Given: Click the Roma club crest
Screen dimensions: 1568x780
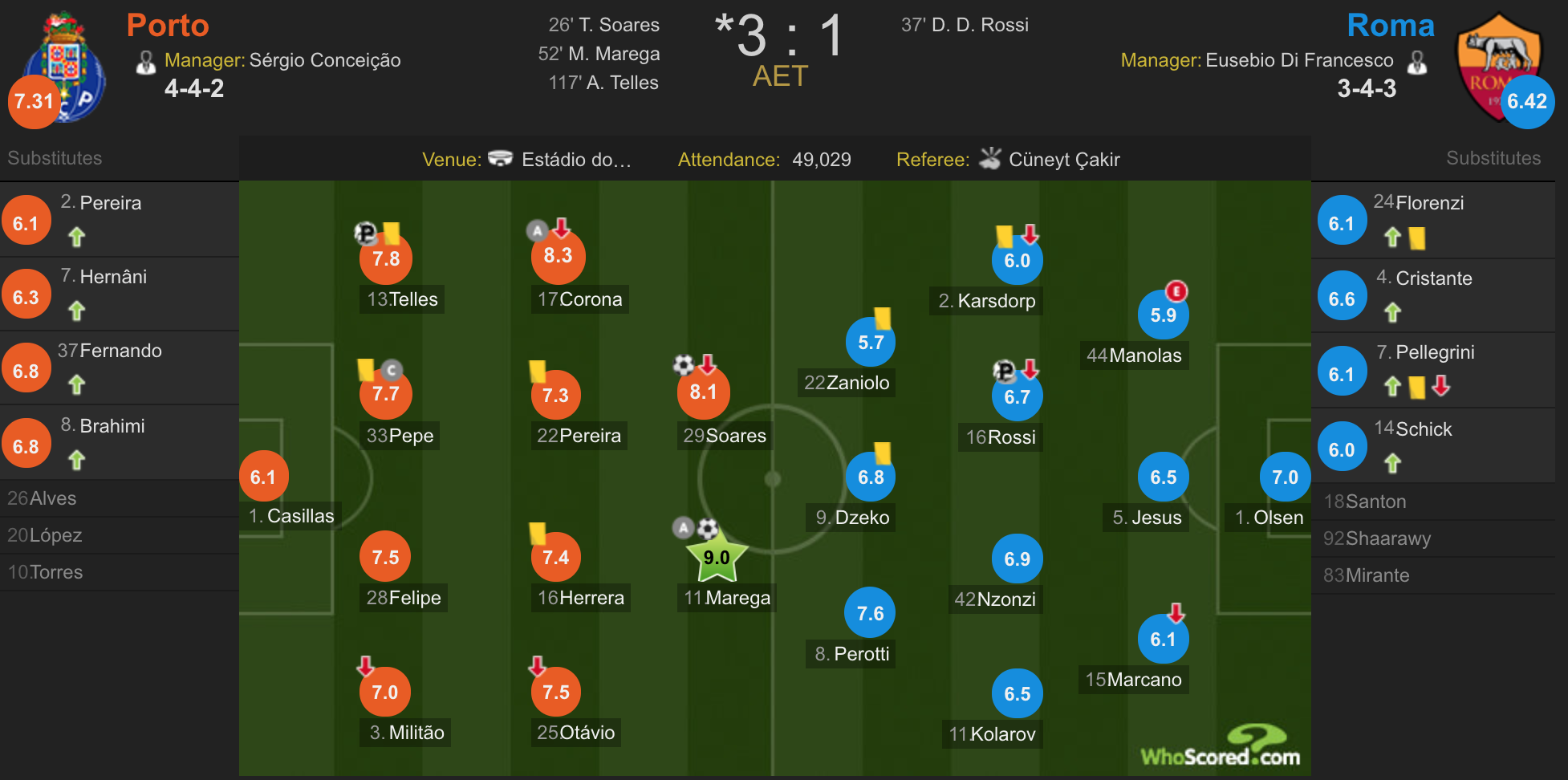Looking at the screenshot, I should coord(1498,67).
